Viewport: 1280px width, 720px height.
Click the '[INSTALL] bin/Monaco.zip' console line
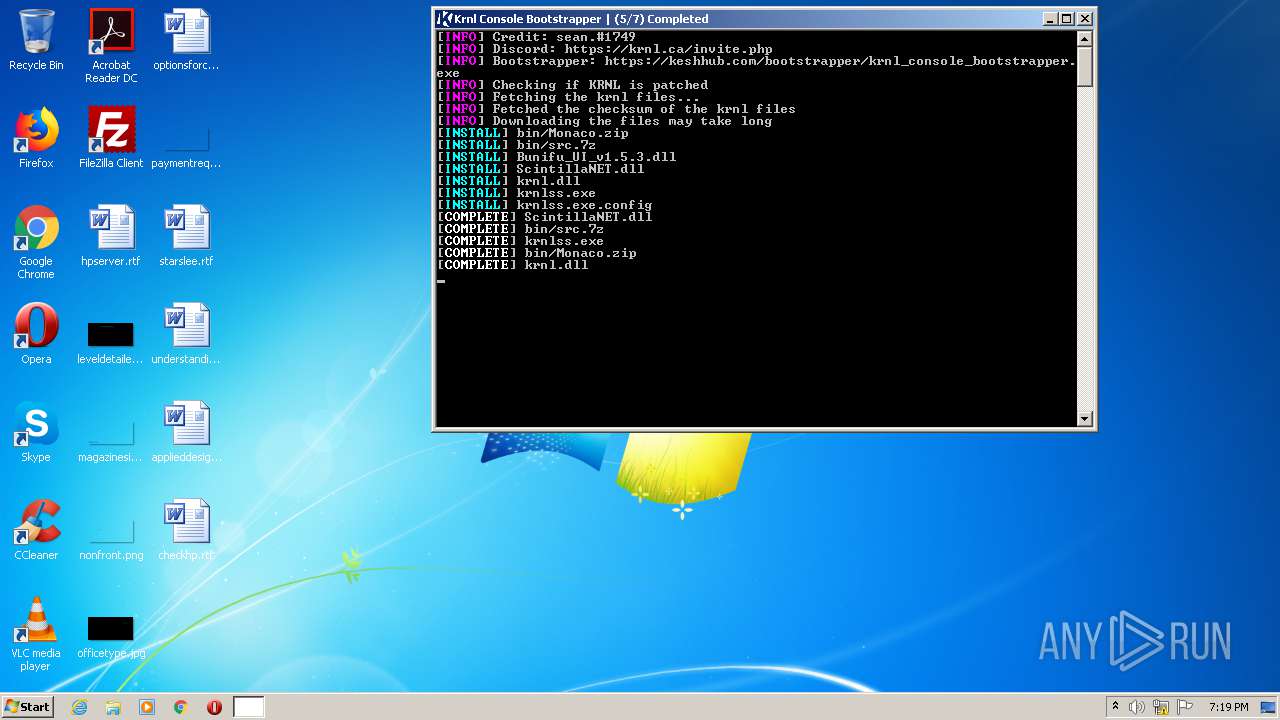(532, 133)
